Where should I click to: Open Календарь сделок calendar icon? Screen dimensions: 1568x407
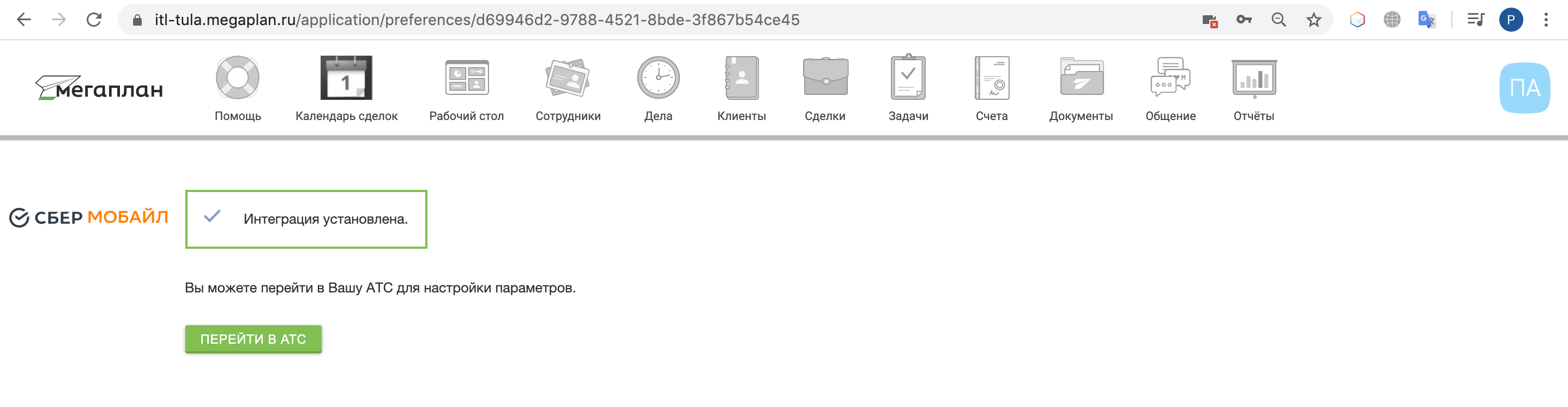click(346, 77)
